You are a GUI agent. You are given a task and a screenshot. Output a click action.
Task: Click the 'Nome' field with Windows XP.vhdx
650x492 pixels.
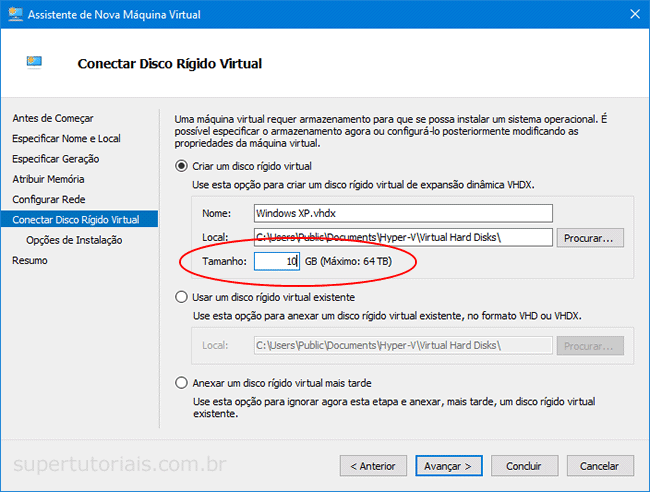pos(403,213)
